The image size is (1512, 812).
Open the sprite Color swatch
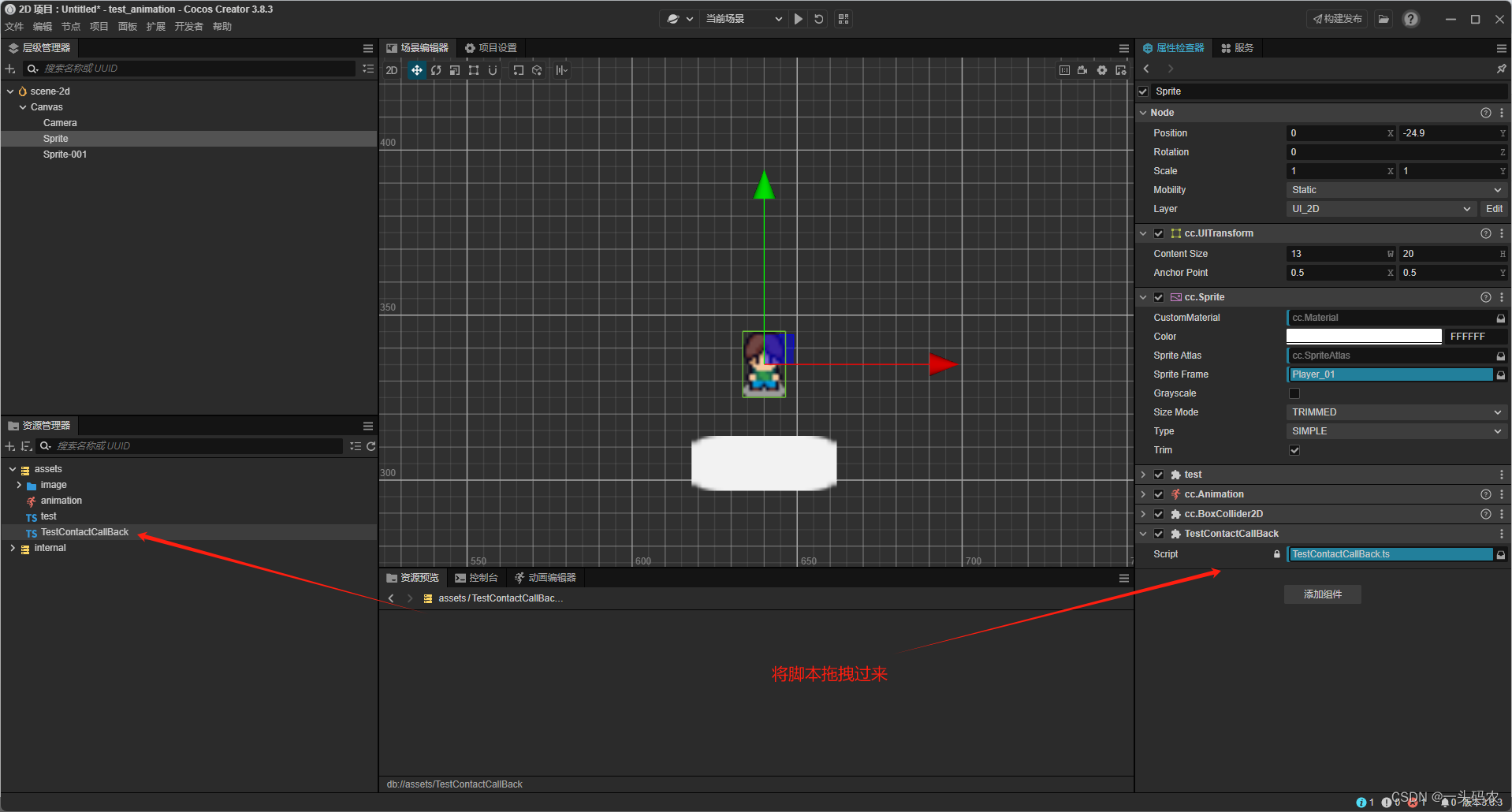(1364, 337)
